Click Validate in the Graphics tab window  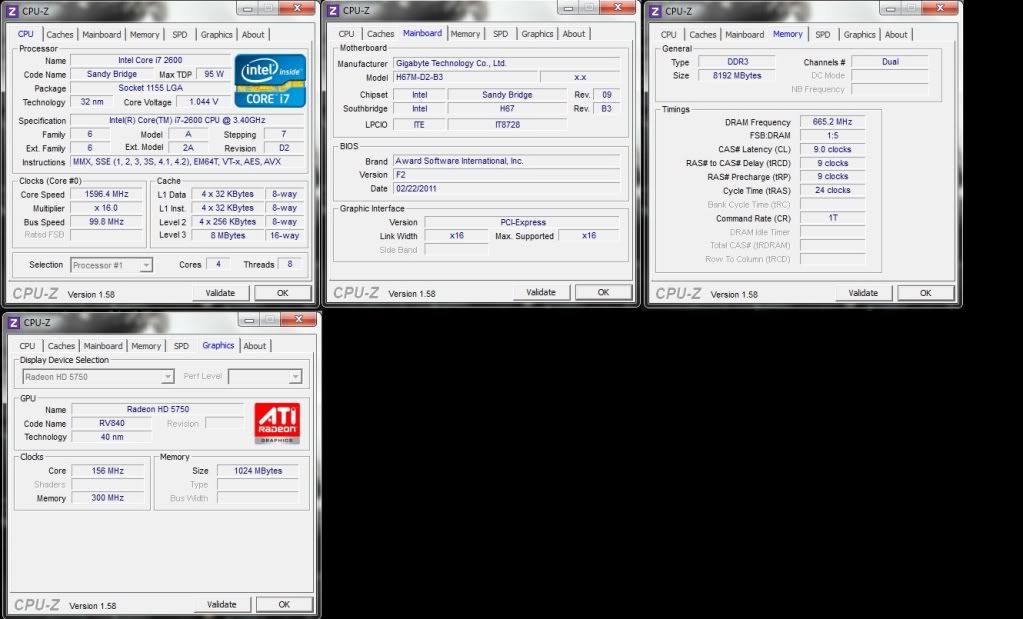point(222,605)
